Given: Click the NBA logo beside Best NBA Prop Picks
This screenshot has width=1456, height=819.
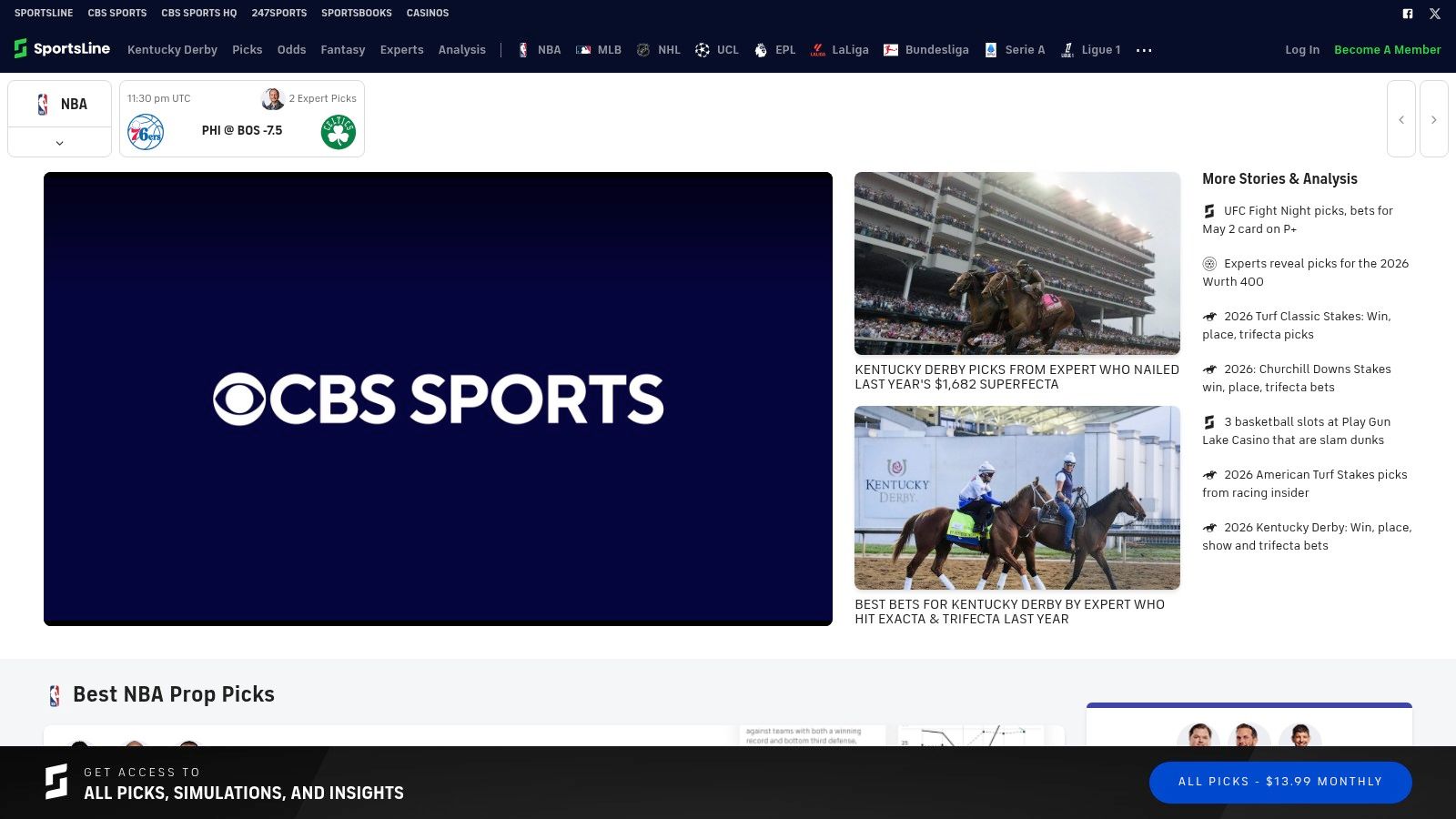Looking at the screenshot, I should tap(55, 696).
